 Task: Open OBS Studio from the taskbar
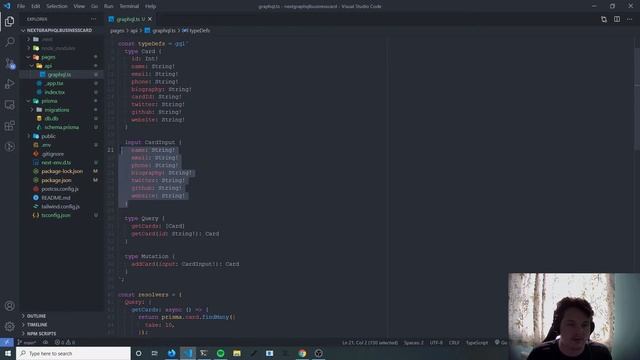319,353
